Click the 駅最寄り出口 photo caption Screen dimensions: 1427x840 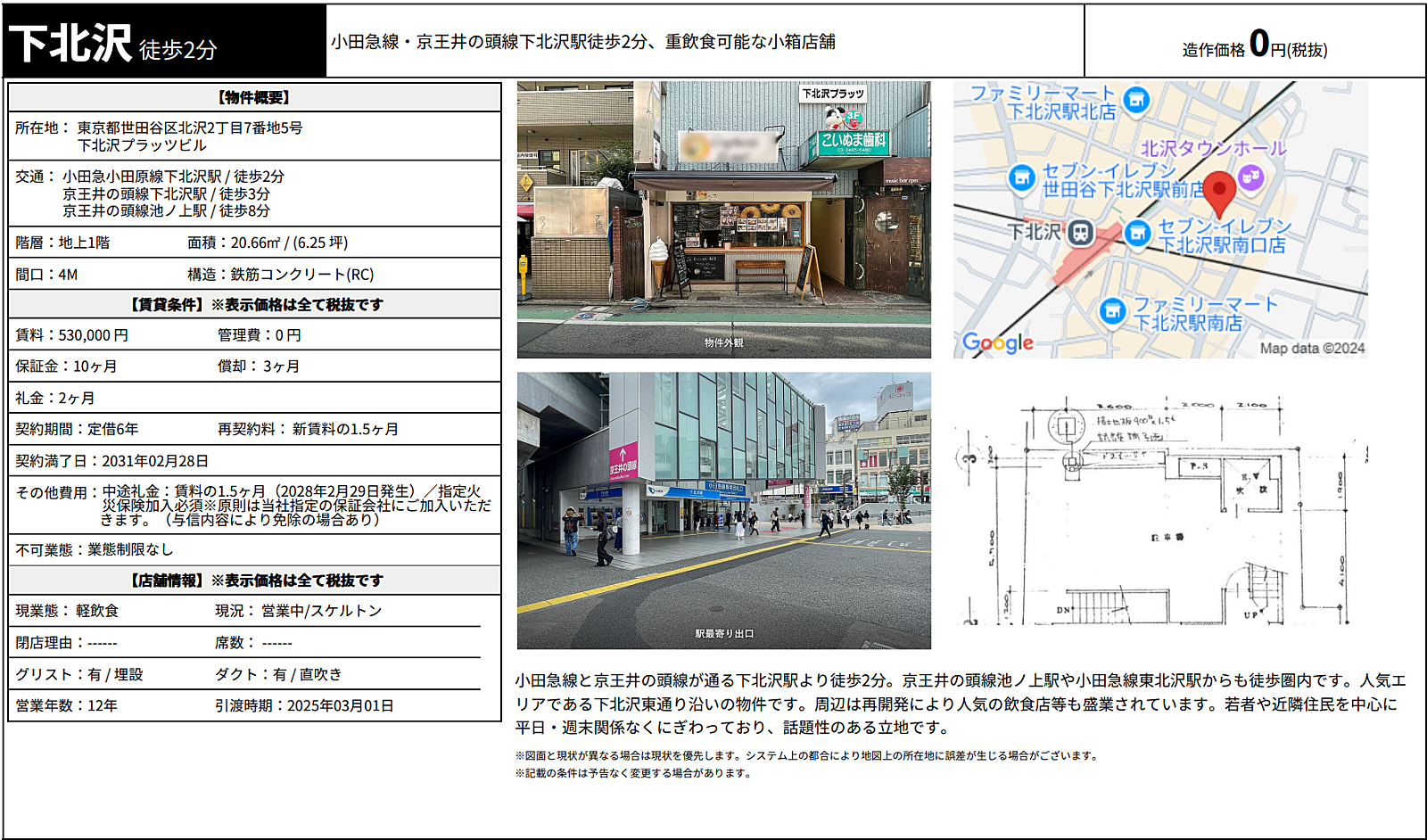(724, 634)
